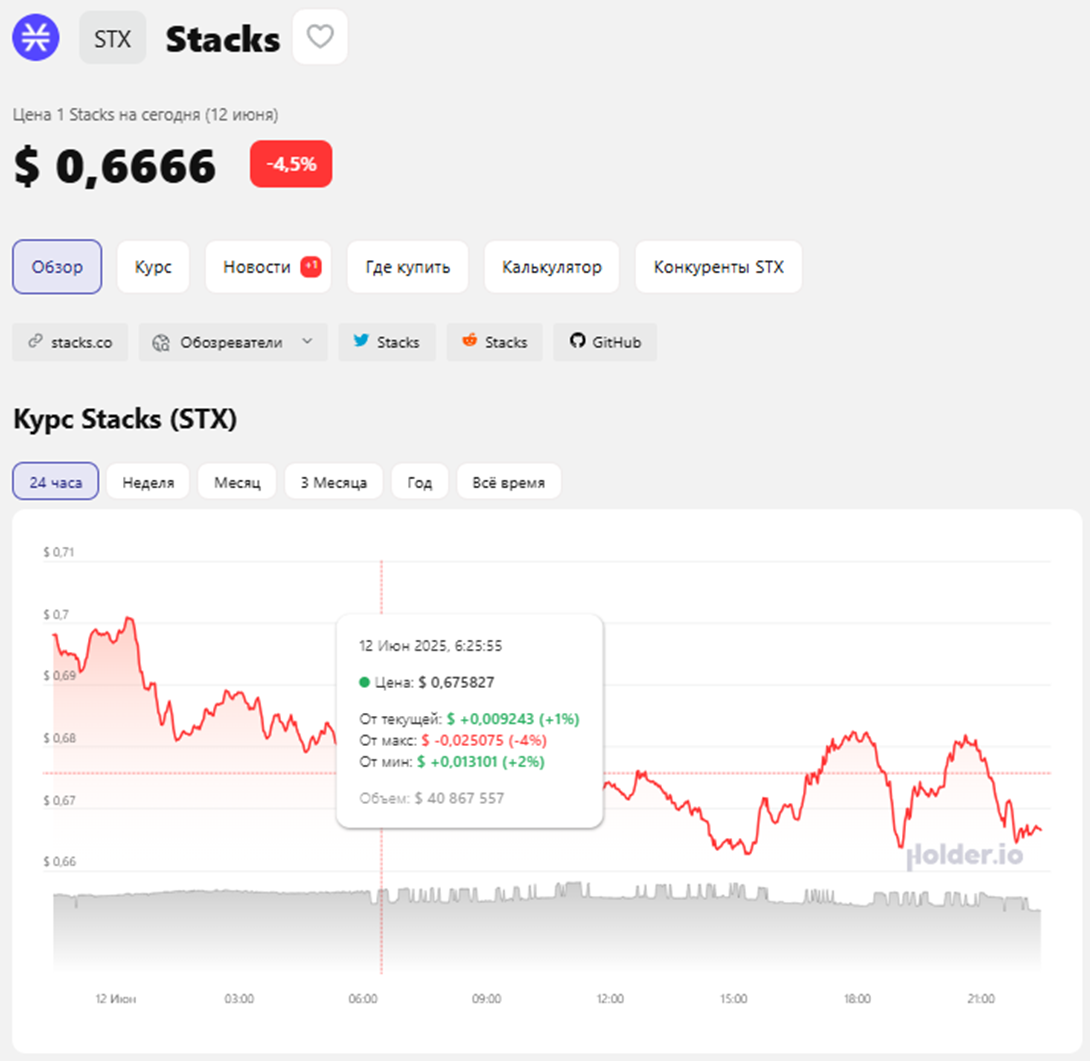Select the Всё время chart range
This screenshot has height=1061, width=1090.
tap(509, 482)
